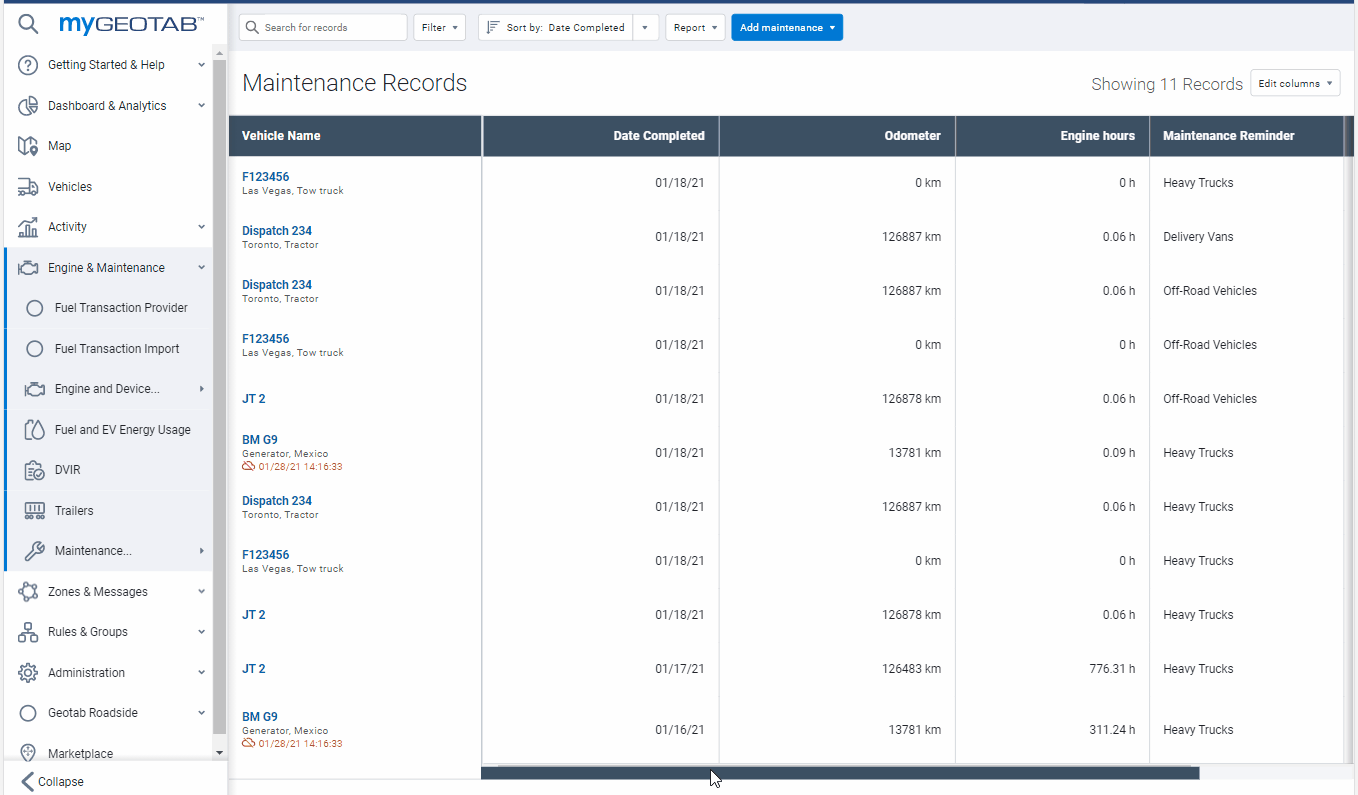Open the Marketplace icon
The width and height of the screenshot is (1358, 795).
point(28,753)
